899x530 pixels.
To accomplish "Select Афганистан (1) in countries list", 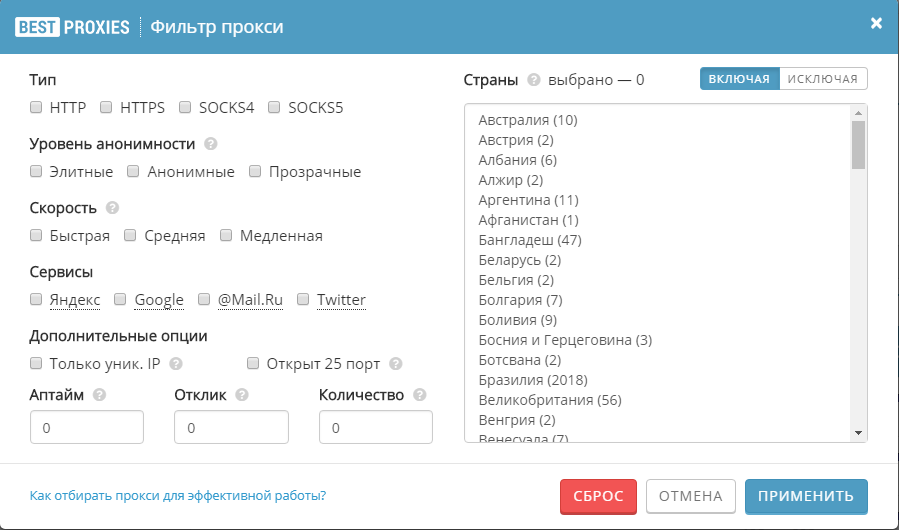I will [x=529, y=220].
